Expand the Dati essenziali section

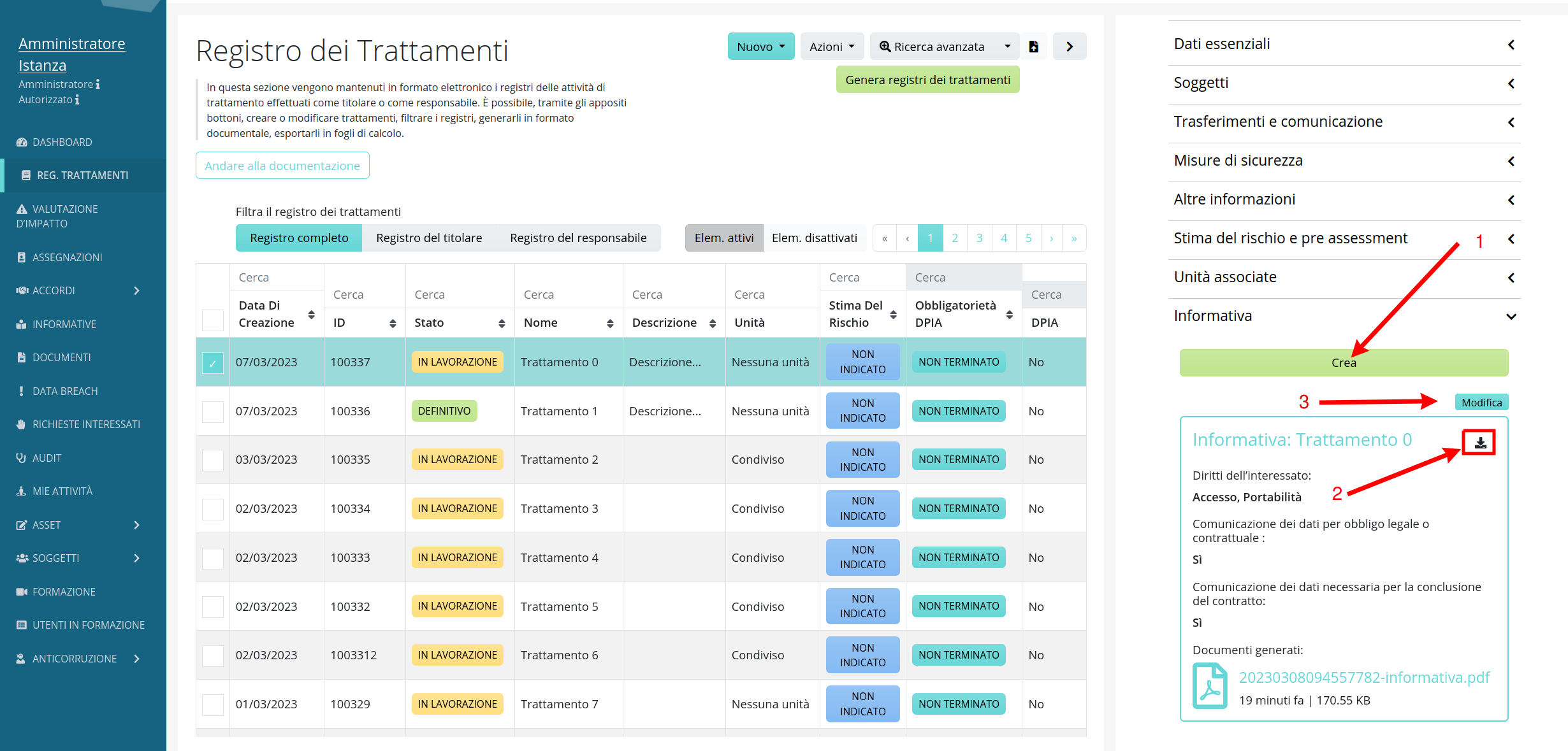[x=1344, y=44]
